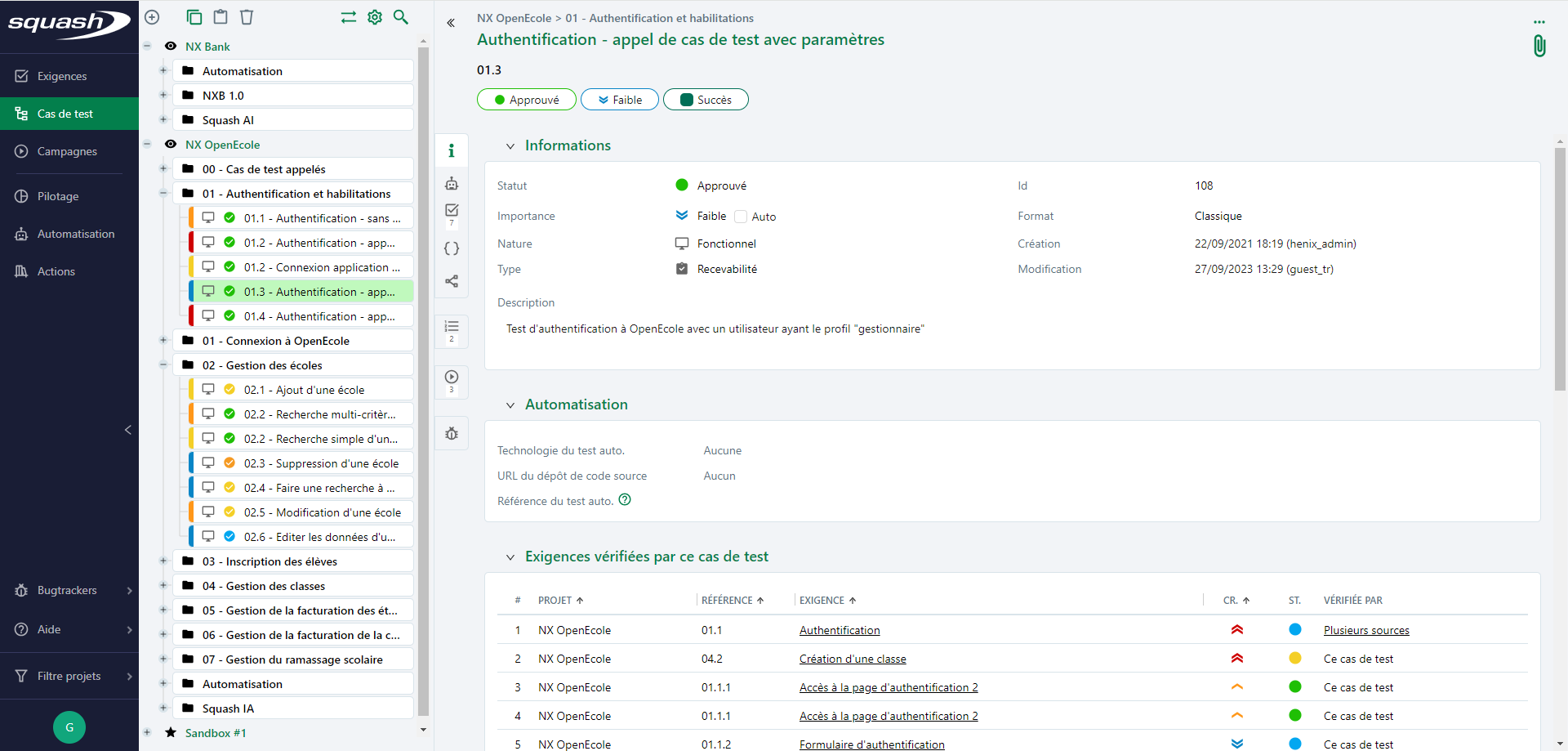Click the paperclip attachments icon

[1539, 46]
